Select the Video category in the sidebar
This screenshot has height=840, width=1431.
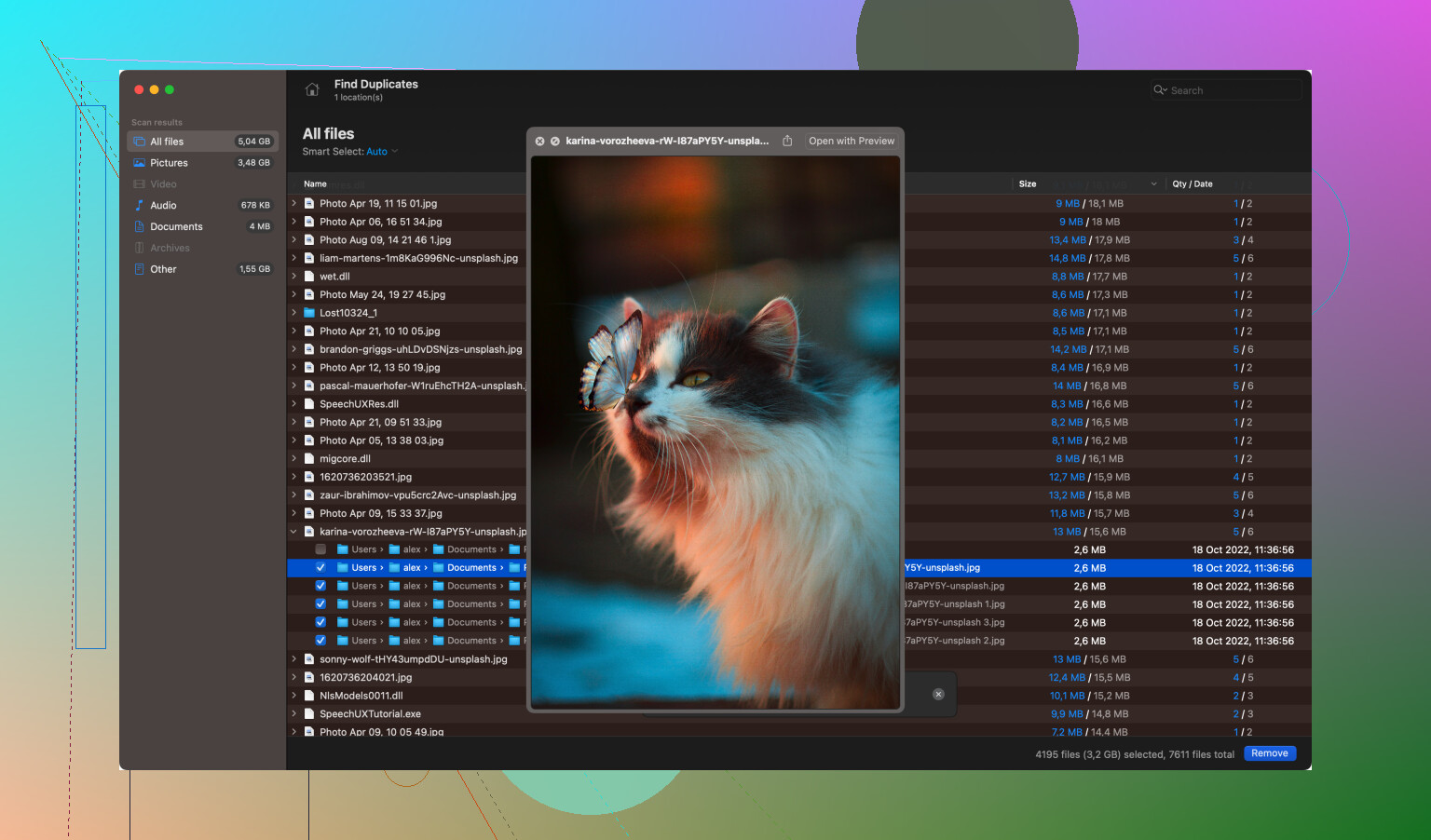pos(203,184)
